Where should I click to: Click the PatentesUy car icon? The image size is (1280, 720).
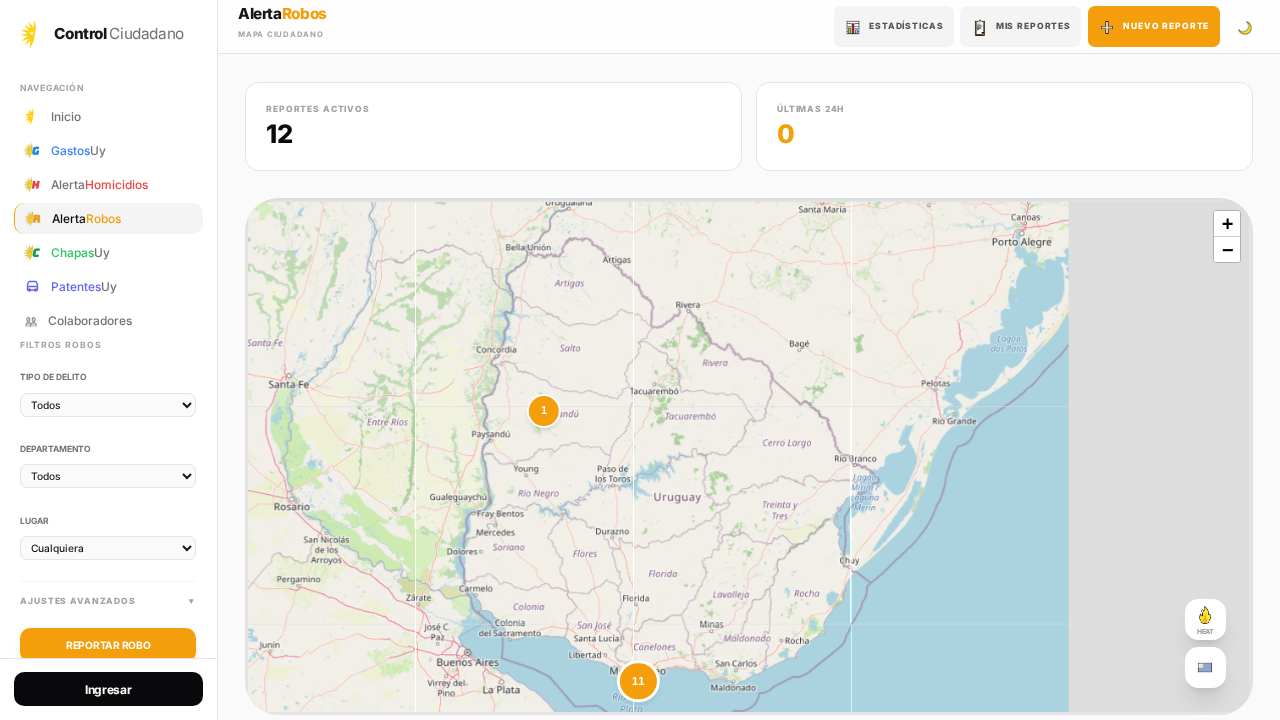coord(32,287)
